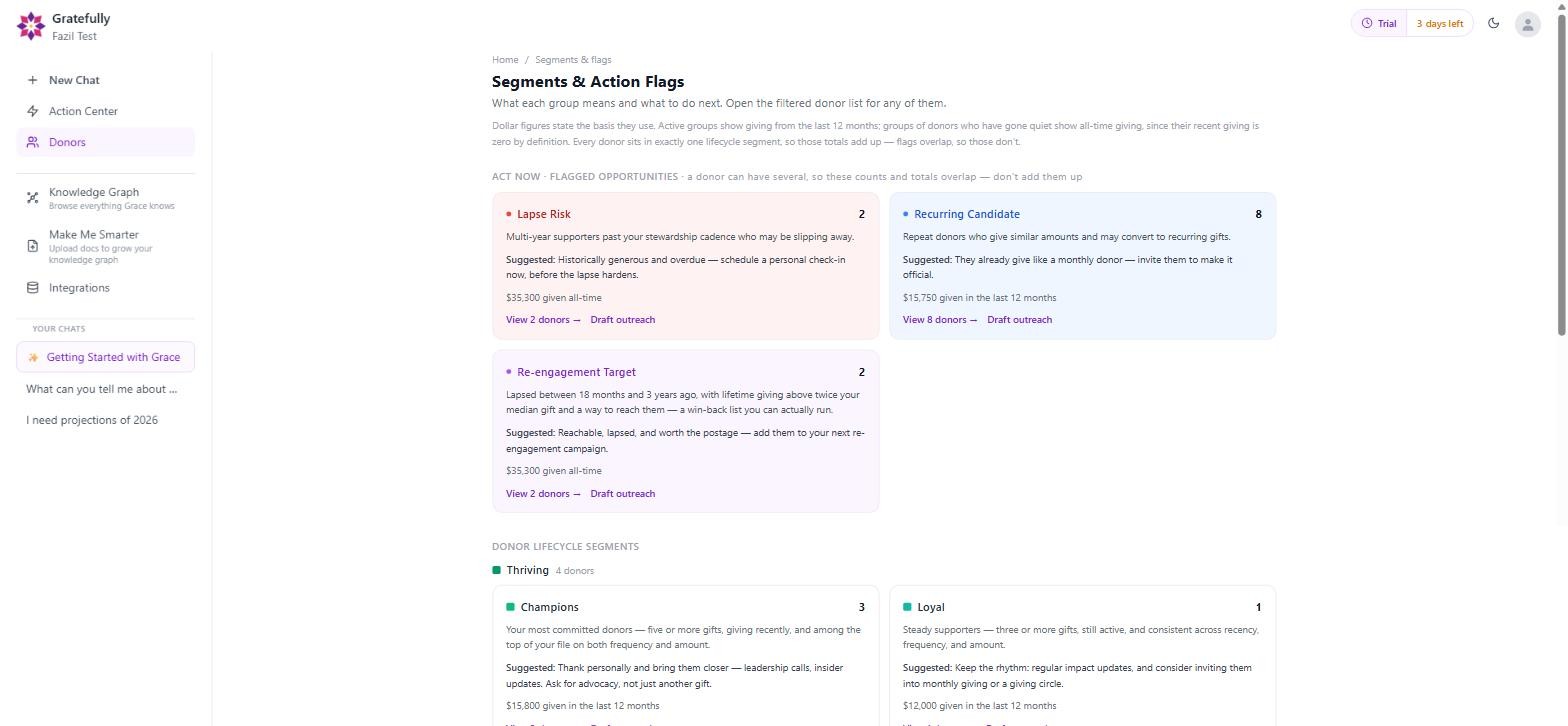Click the Lapse Risk card title
This screenshot has height=726, width=1568.
click(544, 214)
